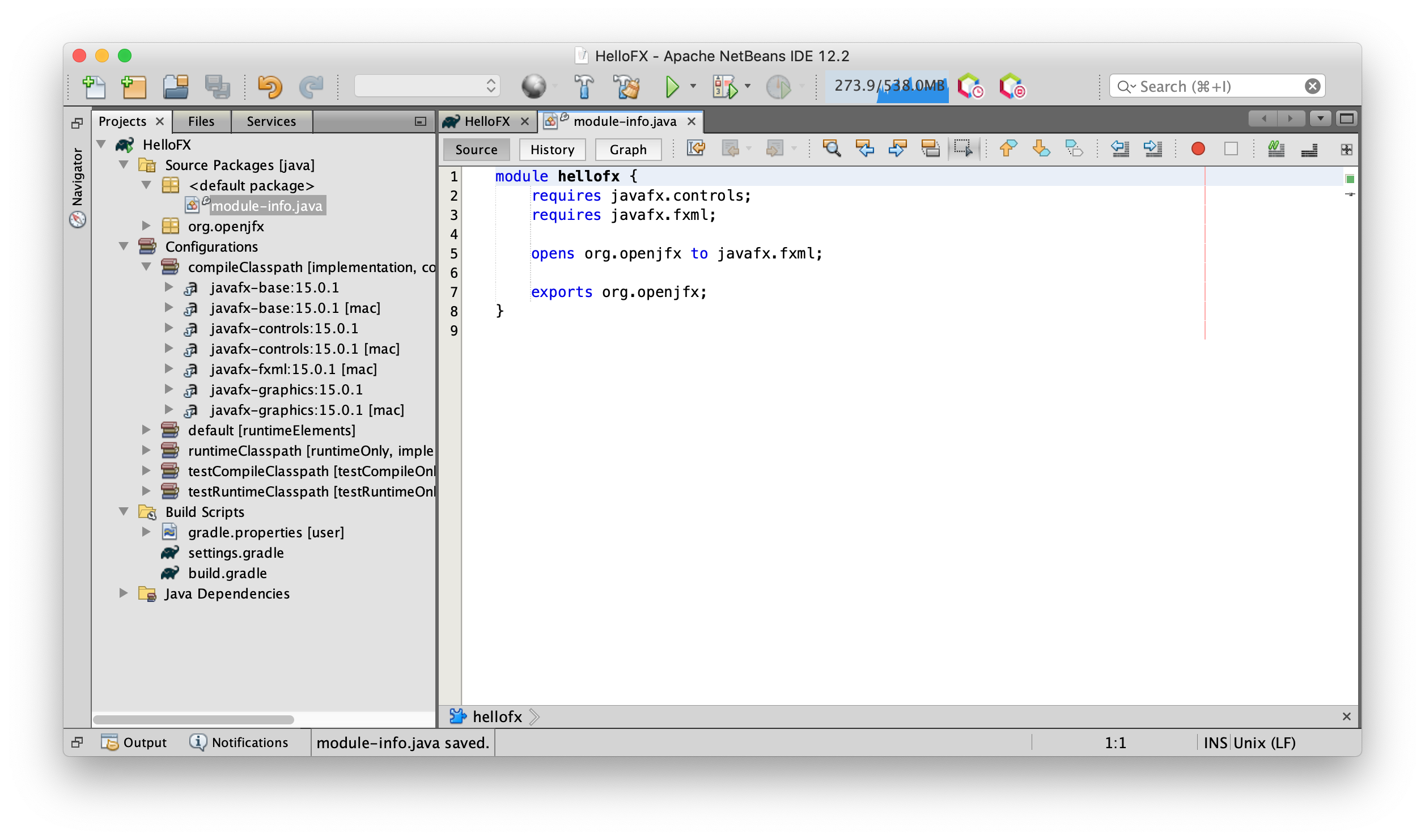This screenshot has width=1425, height=840.
Task: Click the Build Project hammer icon
Action: [582, 85]
